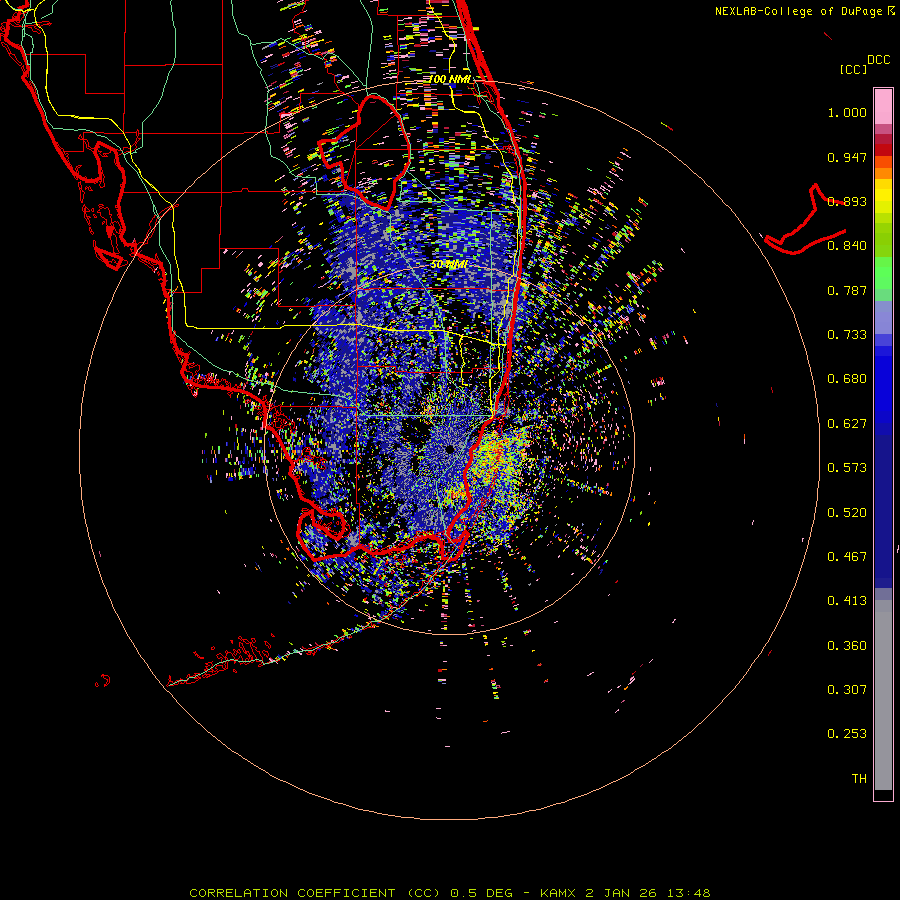Click the red Bahamas island outline at right
The height and width of the screenshot is (900, 900).
805,221
